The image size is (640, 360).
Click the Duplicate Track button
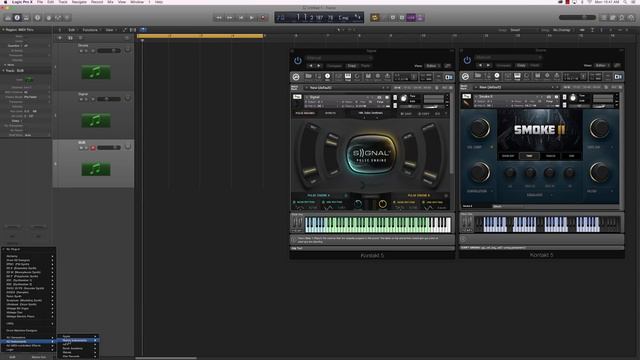70,38
